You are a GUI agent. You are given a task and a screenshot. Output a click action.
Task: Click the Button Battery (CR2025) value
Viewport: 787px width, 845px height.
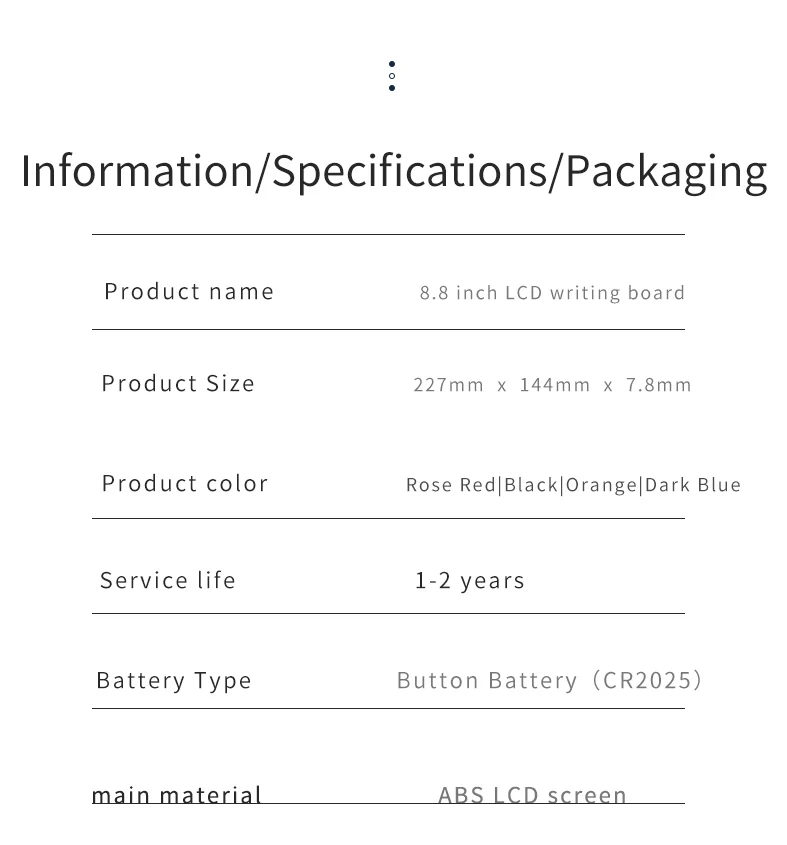coord(550,680)
